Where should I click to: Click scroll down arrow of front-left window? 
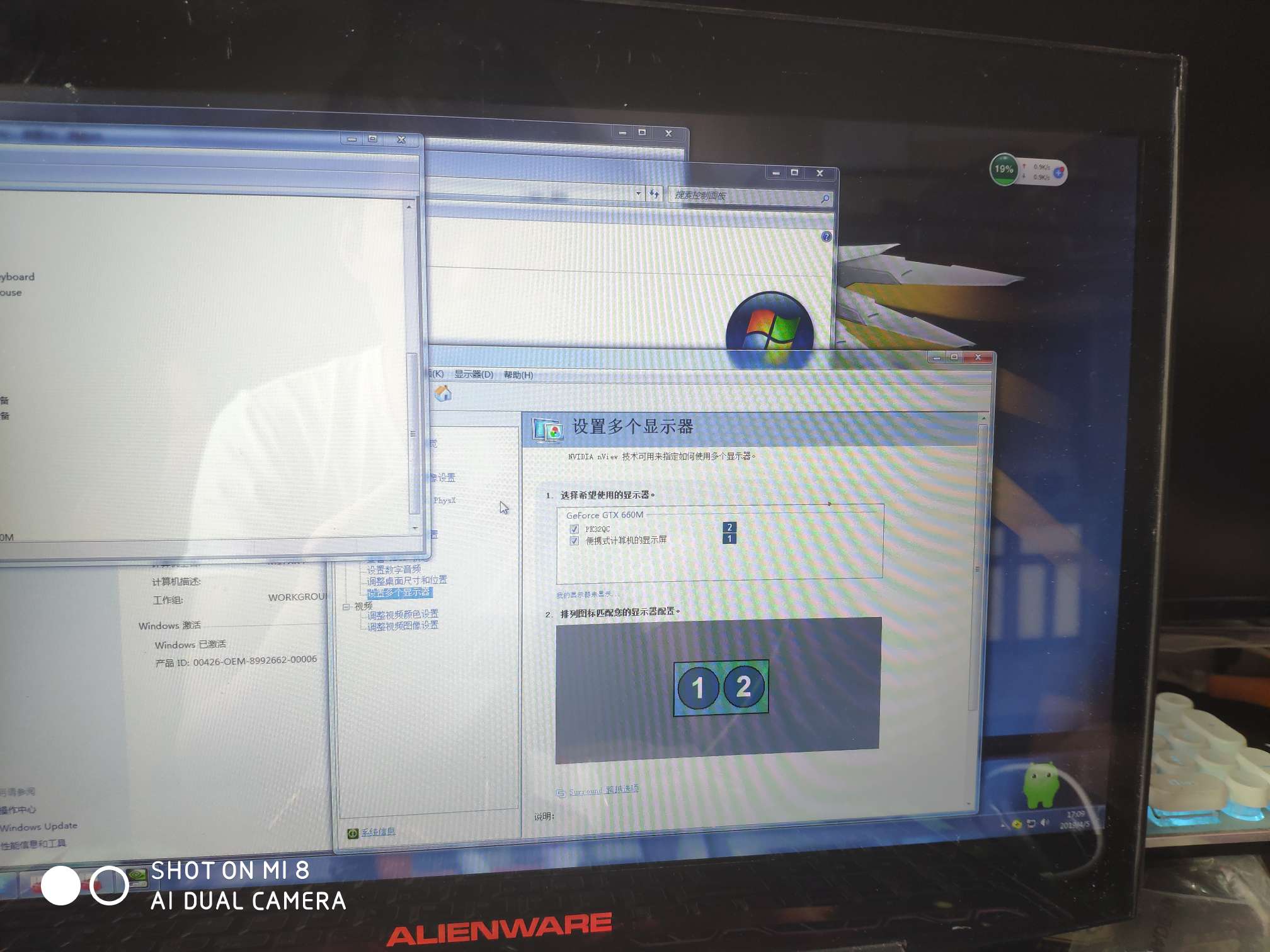[415, 528]
